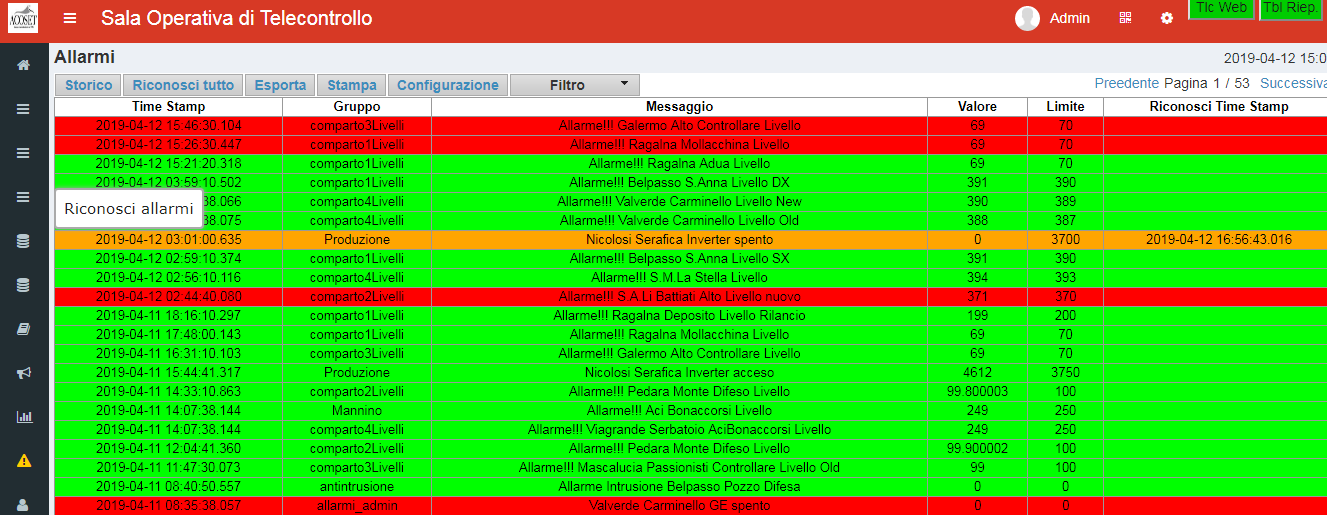Image resolution: width=1327 pixels, height=515 pixels.
Task: Select 'Allarme!!! Ragalna Adua Livello' message
Action: point(679,164)
